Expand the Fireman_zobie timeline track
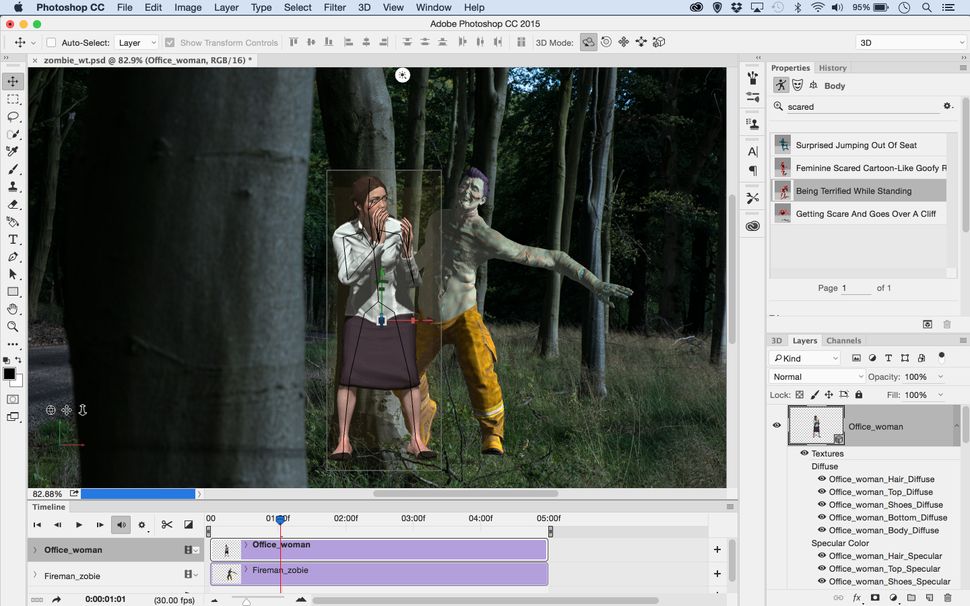This screenshot has width=970, height=606. 245,570
